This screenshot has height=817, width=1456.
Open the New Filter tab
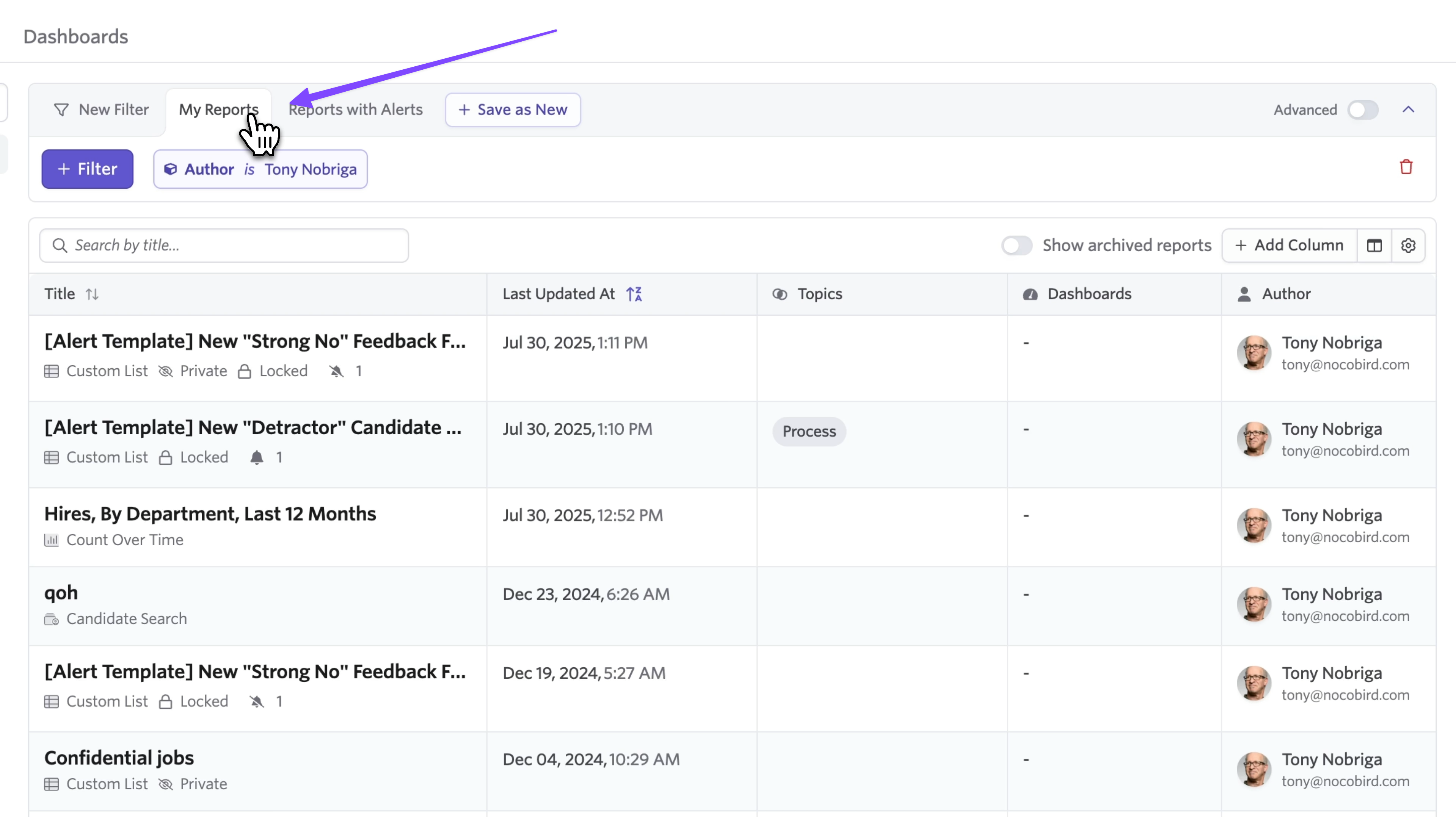tap(101, 110)
